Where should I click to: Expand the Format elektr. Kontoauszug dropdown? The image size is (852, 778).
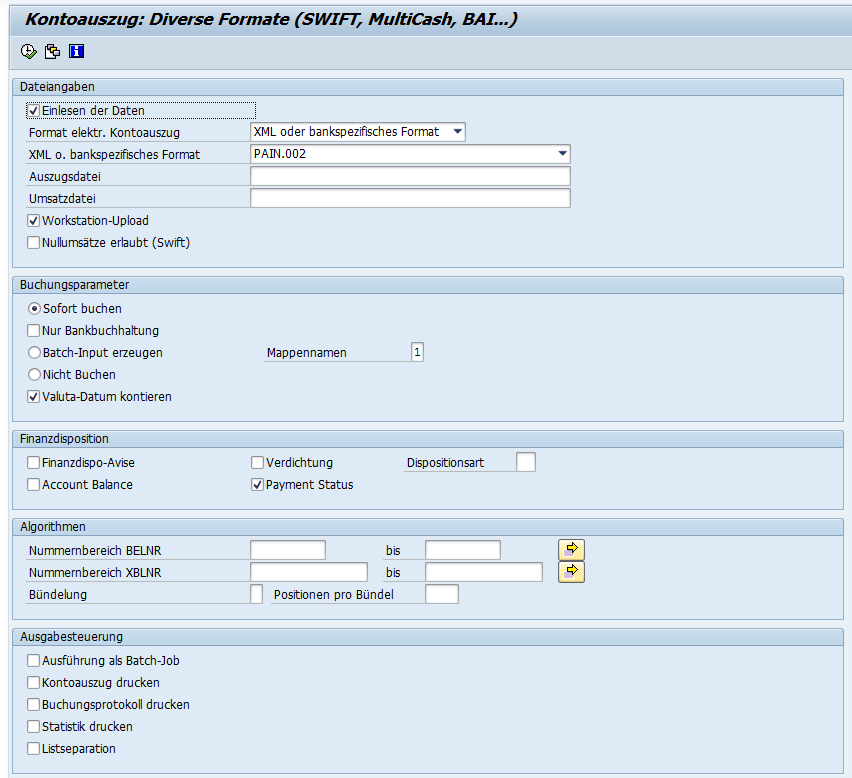(457, 132)
